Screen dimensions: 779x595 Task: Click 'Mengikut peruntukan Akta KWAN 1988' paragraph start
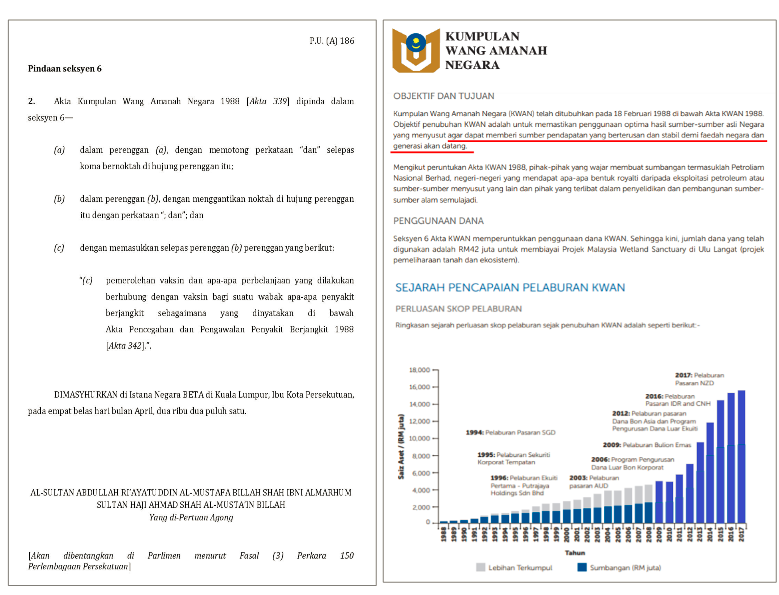click(459, 167)
